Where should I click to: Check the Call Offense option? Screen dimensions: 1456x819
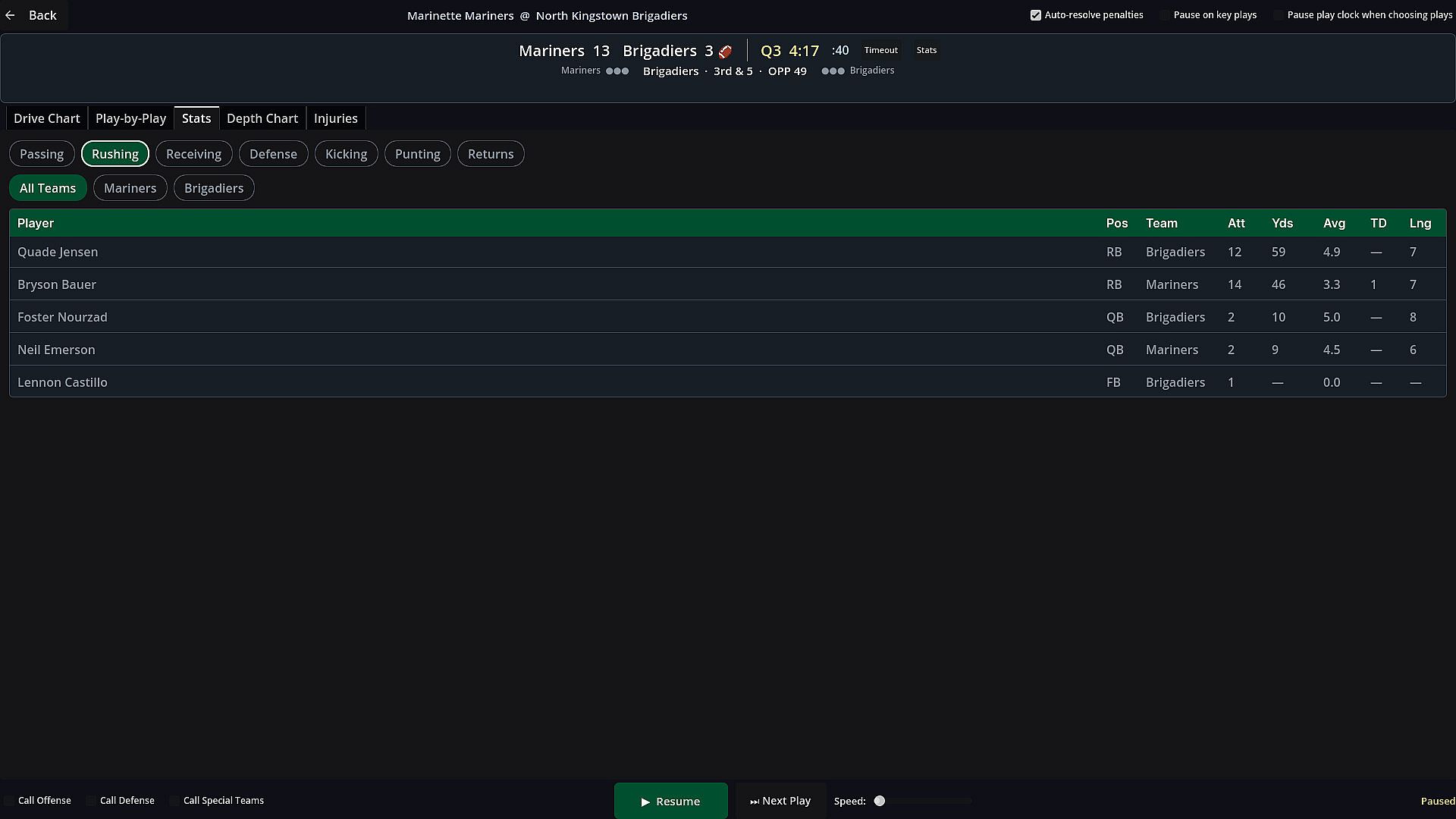pos(9,801)
